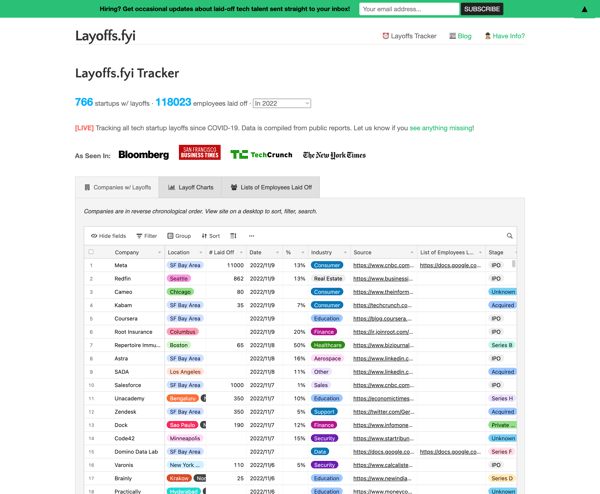Click the Support industry tag for Zendesk
The image size is (600, 494).
pos(324,412)
